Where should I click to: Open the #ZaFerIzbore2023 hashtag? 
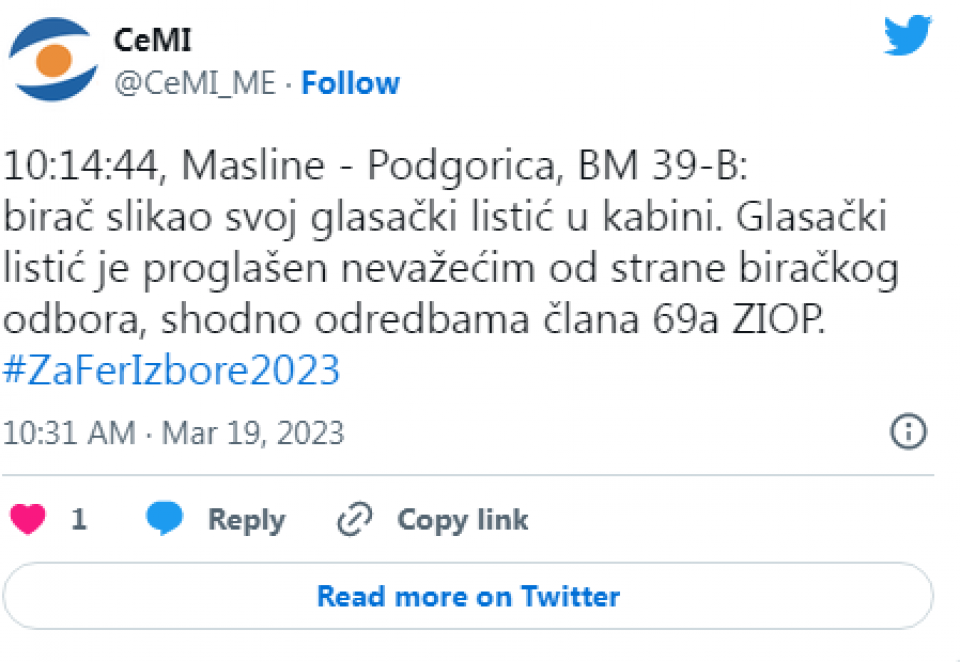pos(172,371)
